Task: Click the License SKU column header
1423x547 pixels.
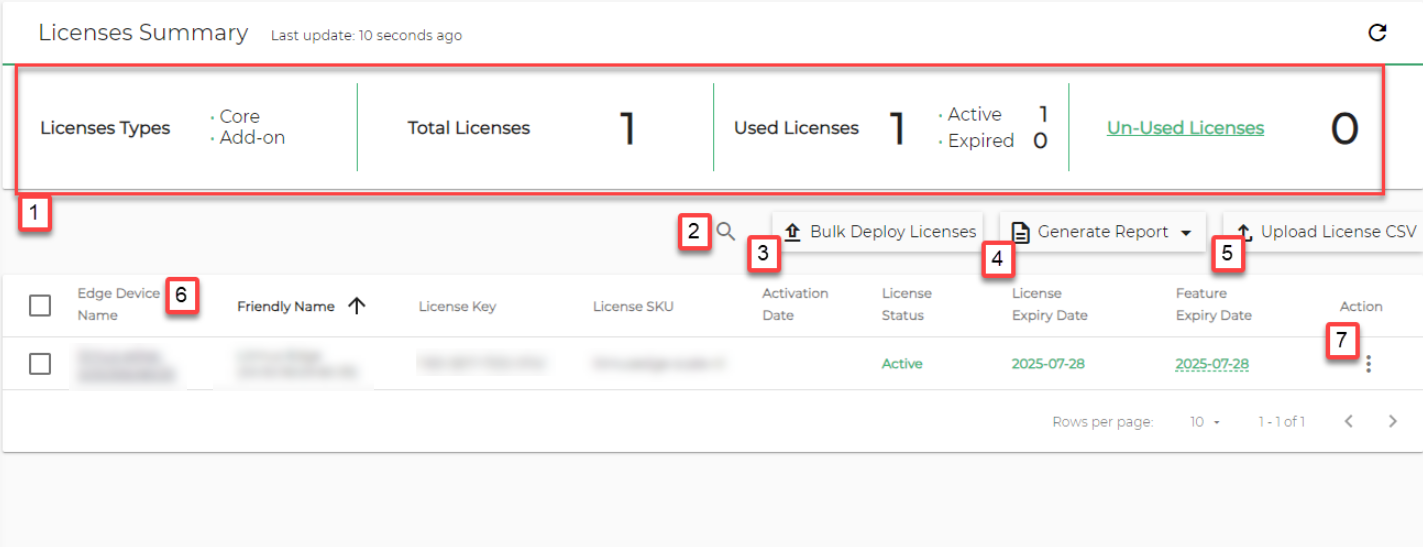Action: pyautogui.click(x=633, y=306)
